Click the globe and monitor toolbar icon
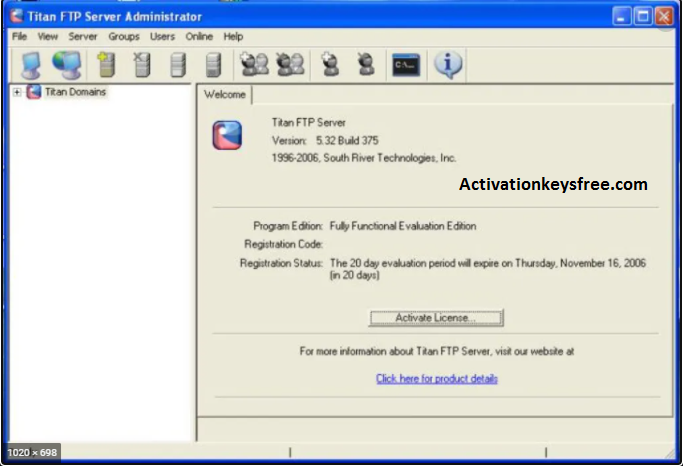The image size is (683, 466). pos(67,65)
